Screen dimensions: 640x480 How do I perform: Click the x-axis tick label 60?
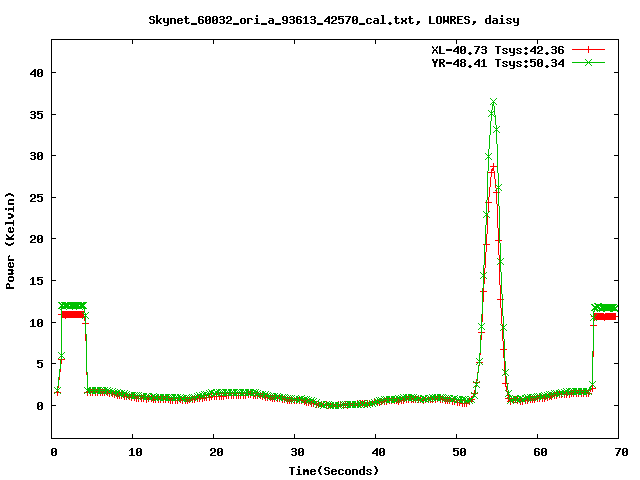click(x=540, y=452)
